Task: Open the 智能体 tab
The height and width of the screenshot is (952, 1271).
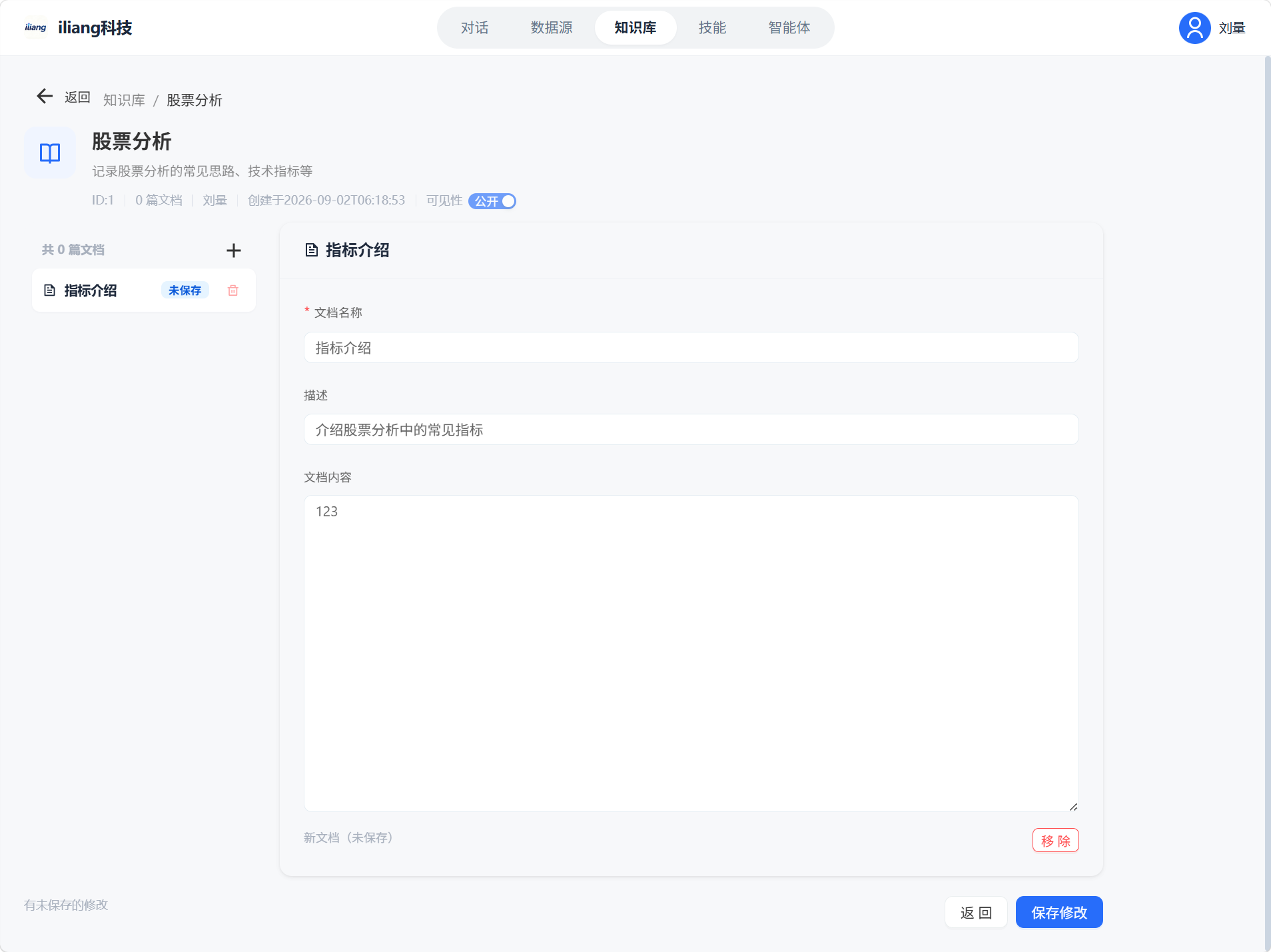Action: pyautogui.click(x=789, y=28)
